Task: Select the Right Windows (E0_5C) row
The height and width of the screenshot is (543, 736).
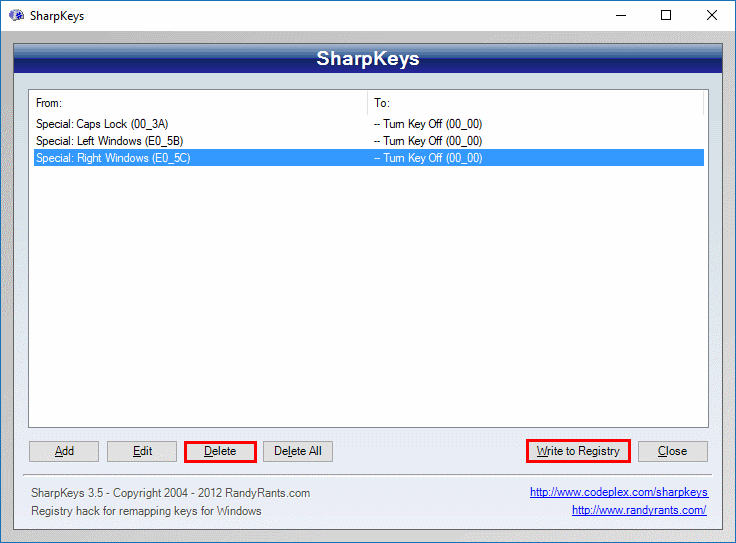Action: 369,158
